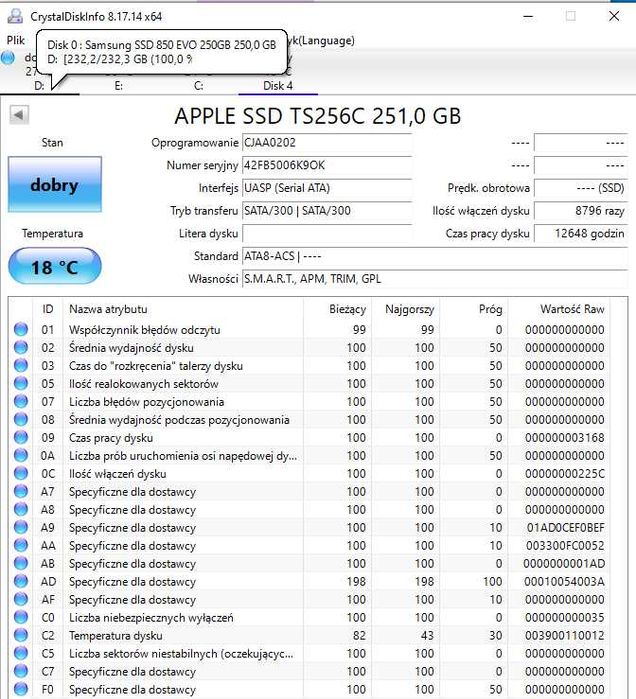Select the 'Liczba niebezpiecznych wyłączeń' attribute name
The image size is (636, 699).
point(151,617)
